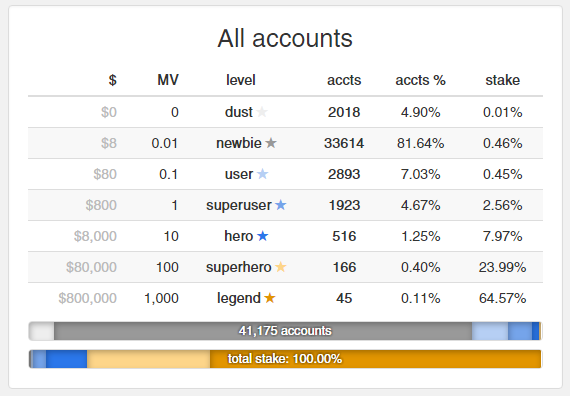The height and width of the screenshot is (396, 570).
Task: Click the '0.11%' accounts percentage
Action: pos(421,298)
